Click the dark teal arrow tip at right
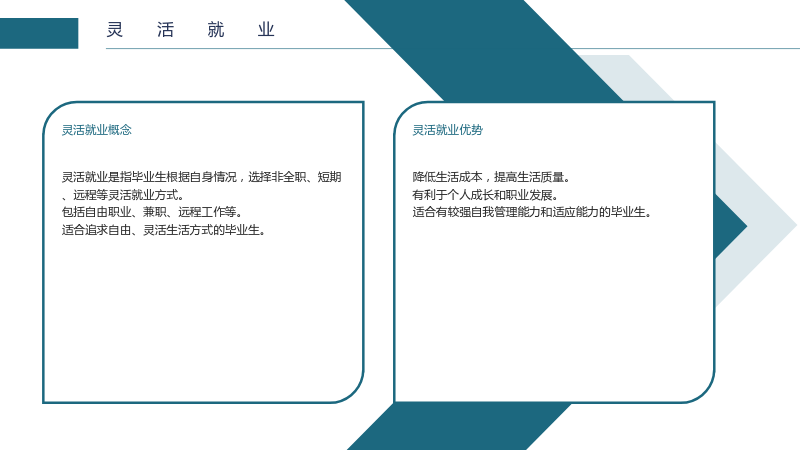Screen dimensions: 800x450 (730, 226)
